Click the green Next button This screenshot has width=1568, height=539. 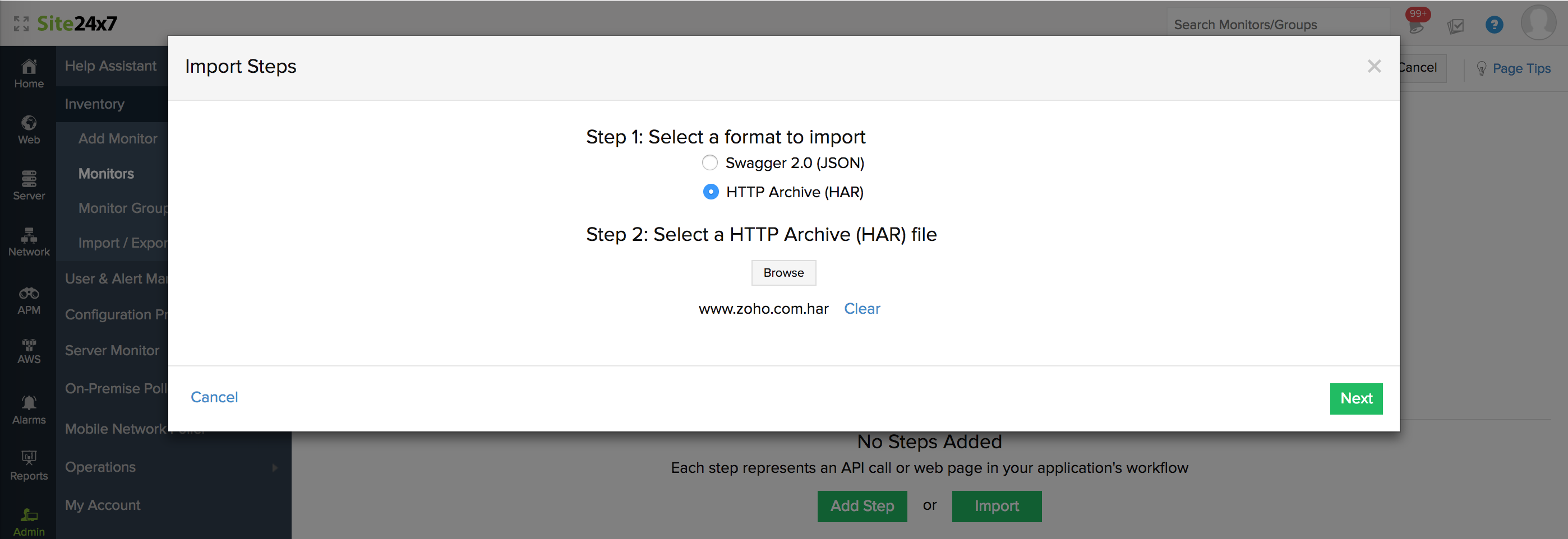pos(1355,398)
